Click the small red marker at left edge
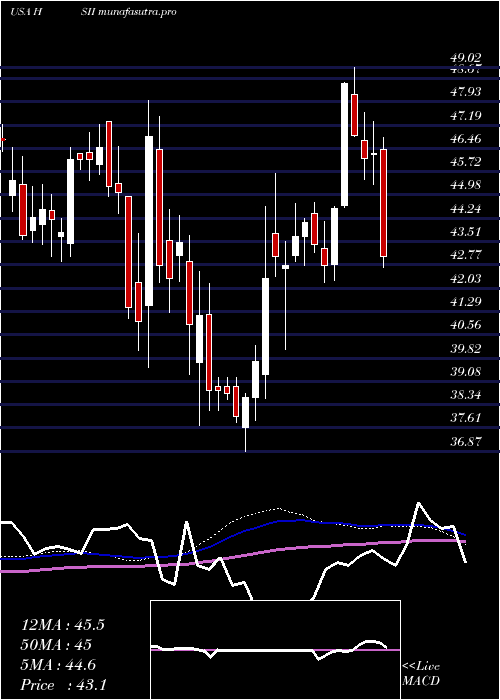 point(3,140)
